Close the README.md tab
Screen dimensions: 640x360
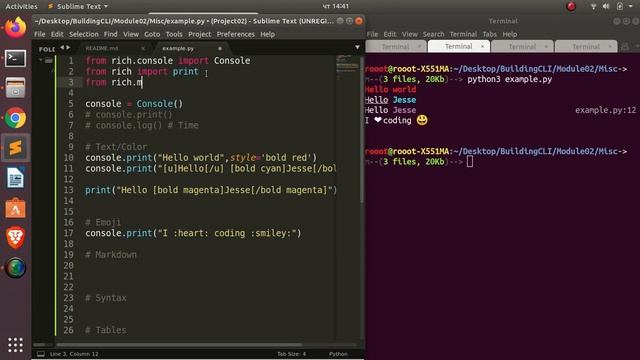tap(143, 48)
